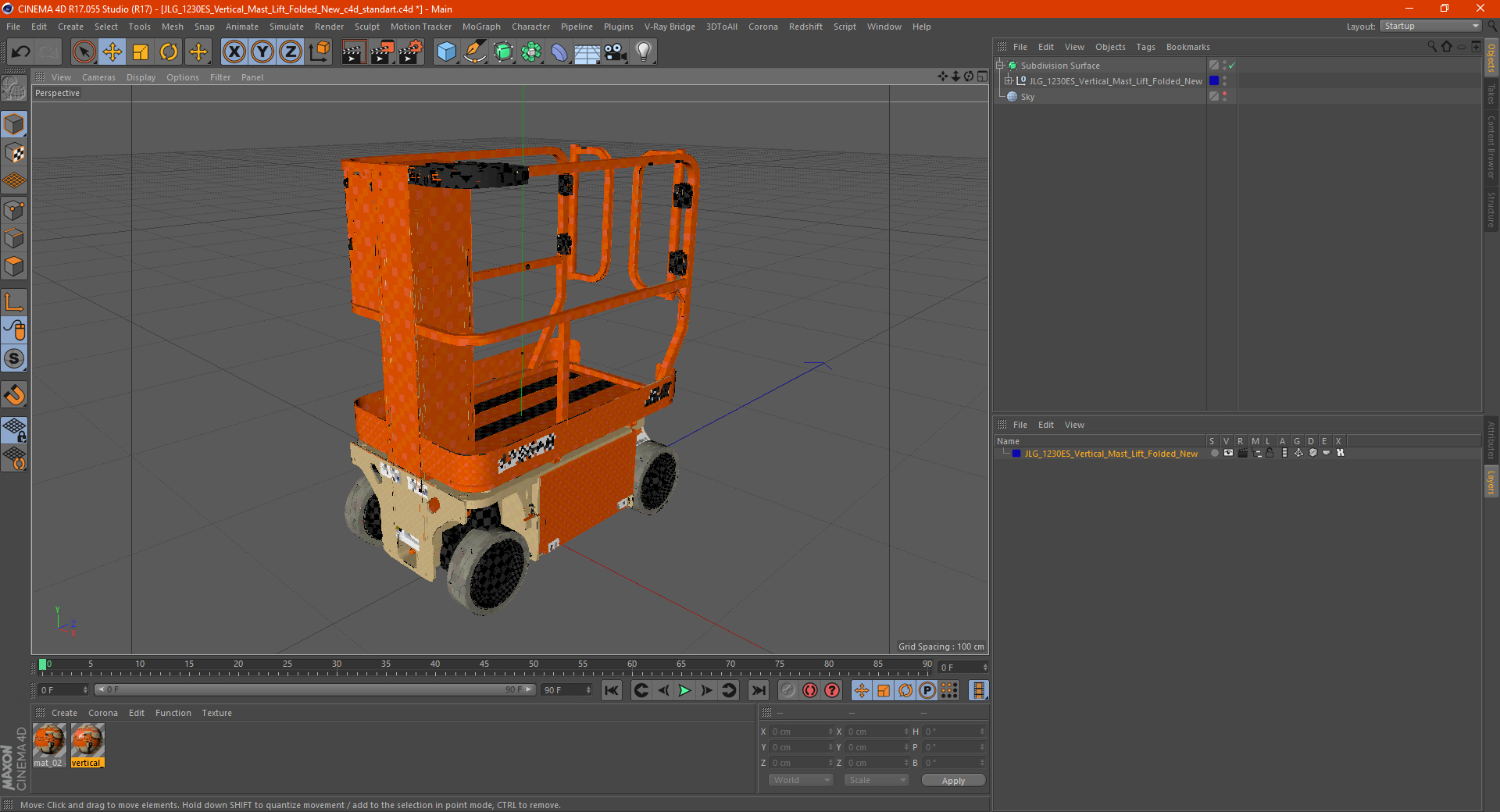
Task: Open the Simulate menu
Action: [x=286, y=27]
